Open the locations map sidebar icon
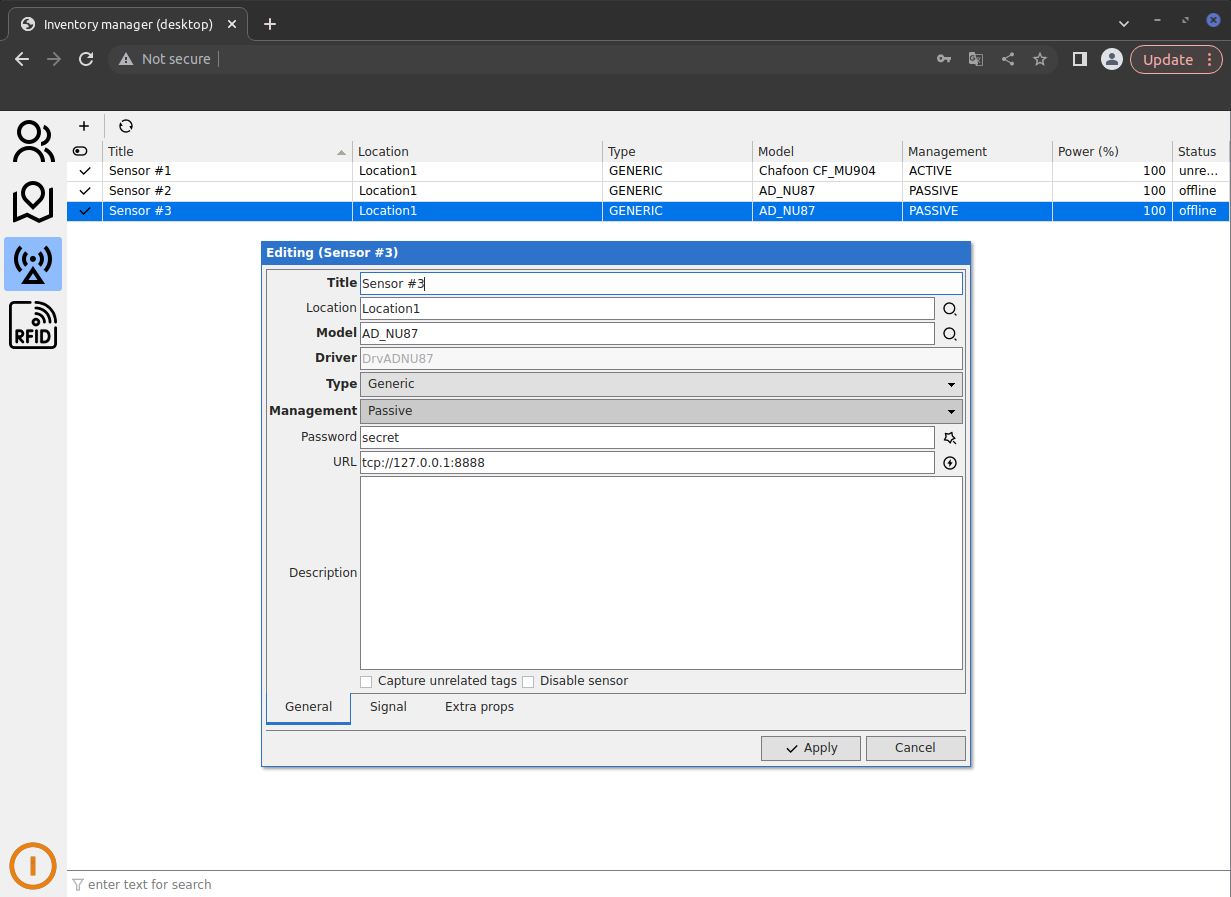 click(x=33, y=203)
